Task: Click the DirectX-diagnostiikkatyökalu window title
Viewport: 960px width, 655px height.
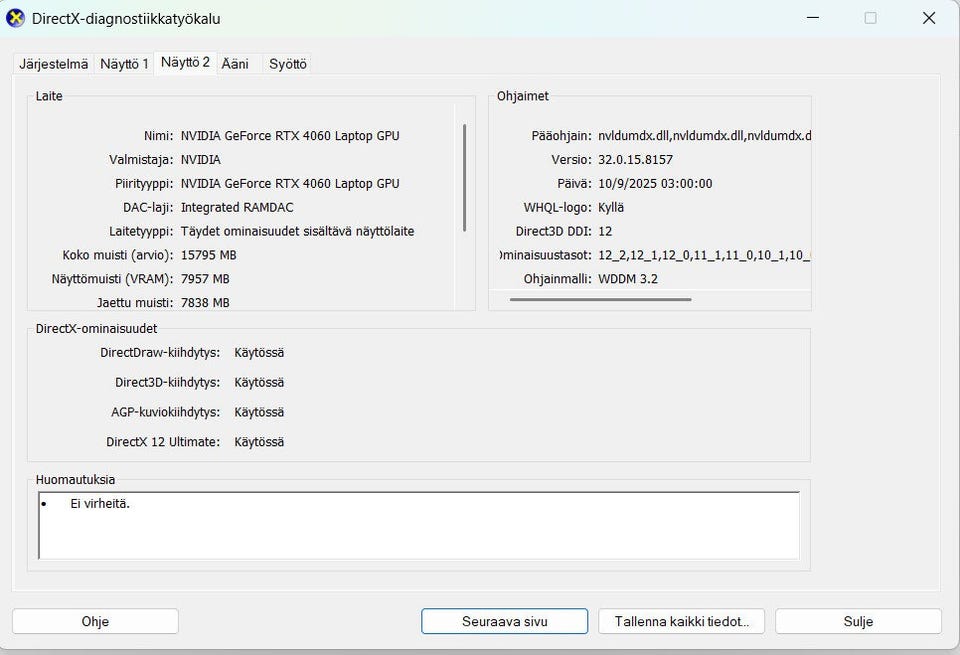Action: click(126, 19)
